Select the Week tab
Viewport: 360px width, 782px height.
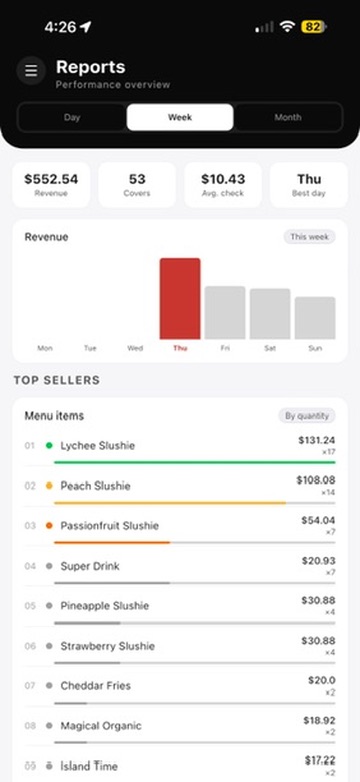(x=180, y=118)
